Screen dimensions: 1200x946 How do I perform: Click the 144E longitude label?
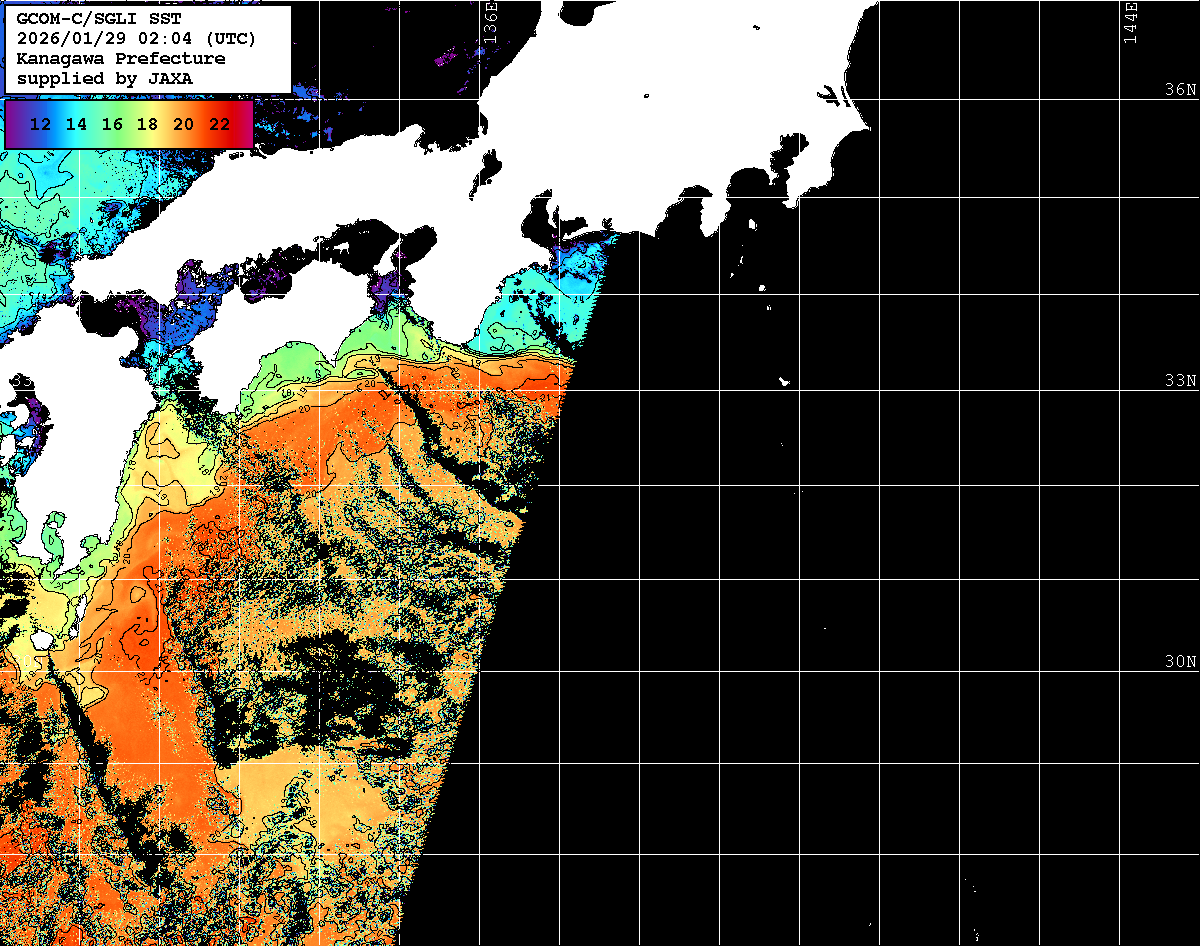[x=1130, y=21]
